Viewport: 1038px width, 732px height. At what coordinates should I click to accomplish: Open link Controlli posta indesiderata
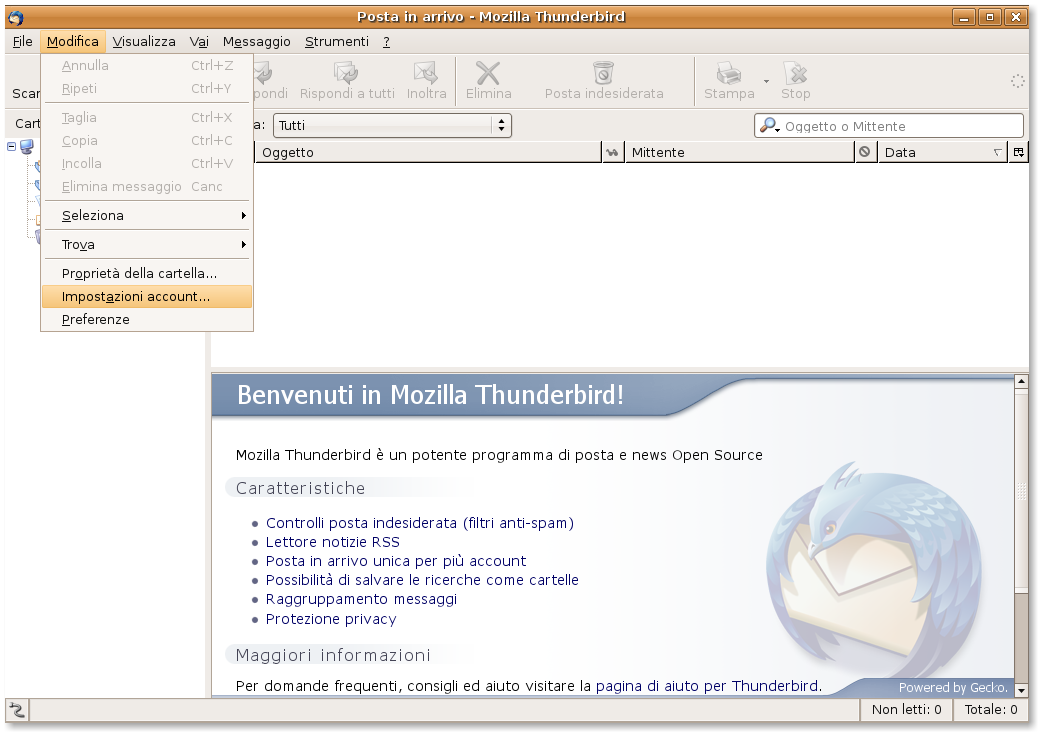(x=419, y=523)
